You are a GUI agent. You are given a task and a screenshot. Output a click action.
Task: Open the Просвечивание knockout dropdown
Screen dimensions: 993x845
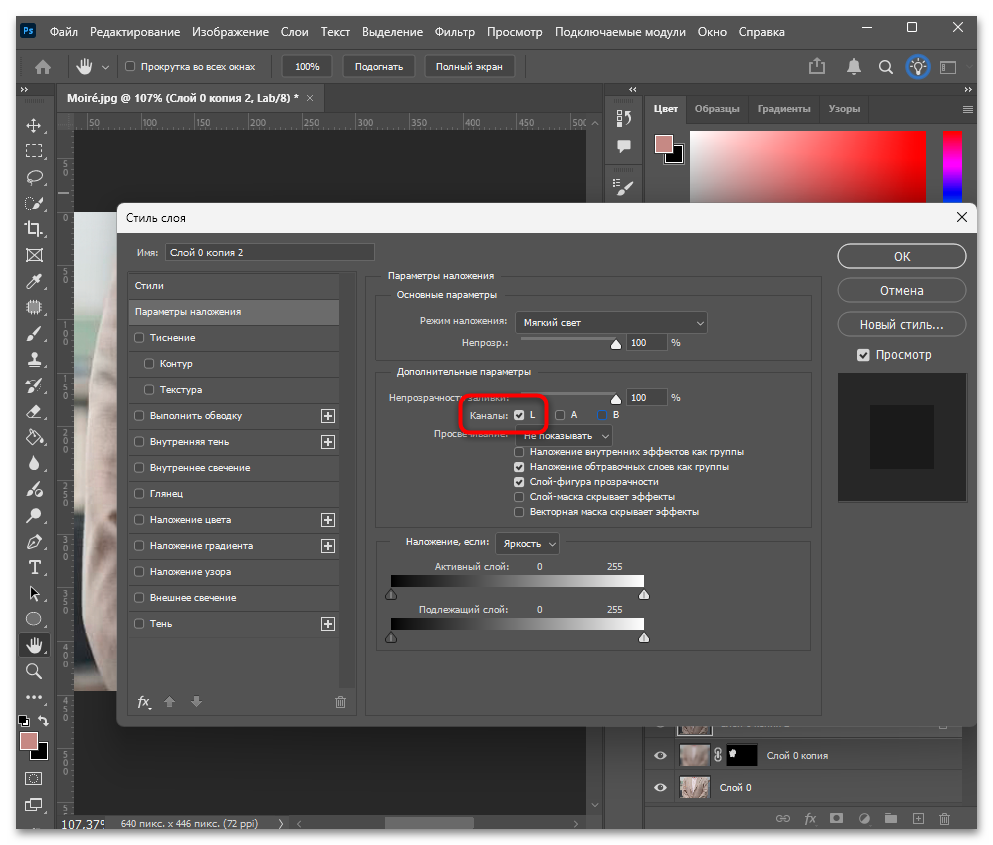564,436
